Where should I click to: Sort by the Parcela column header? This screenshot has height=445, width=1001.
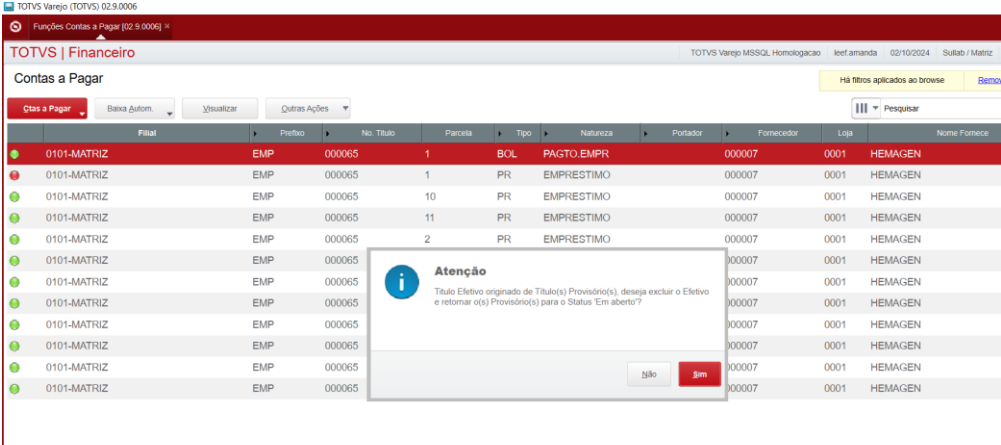pos(458,133)
